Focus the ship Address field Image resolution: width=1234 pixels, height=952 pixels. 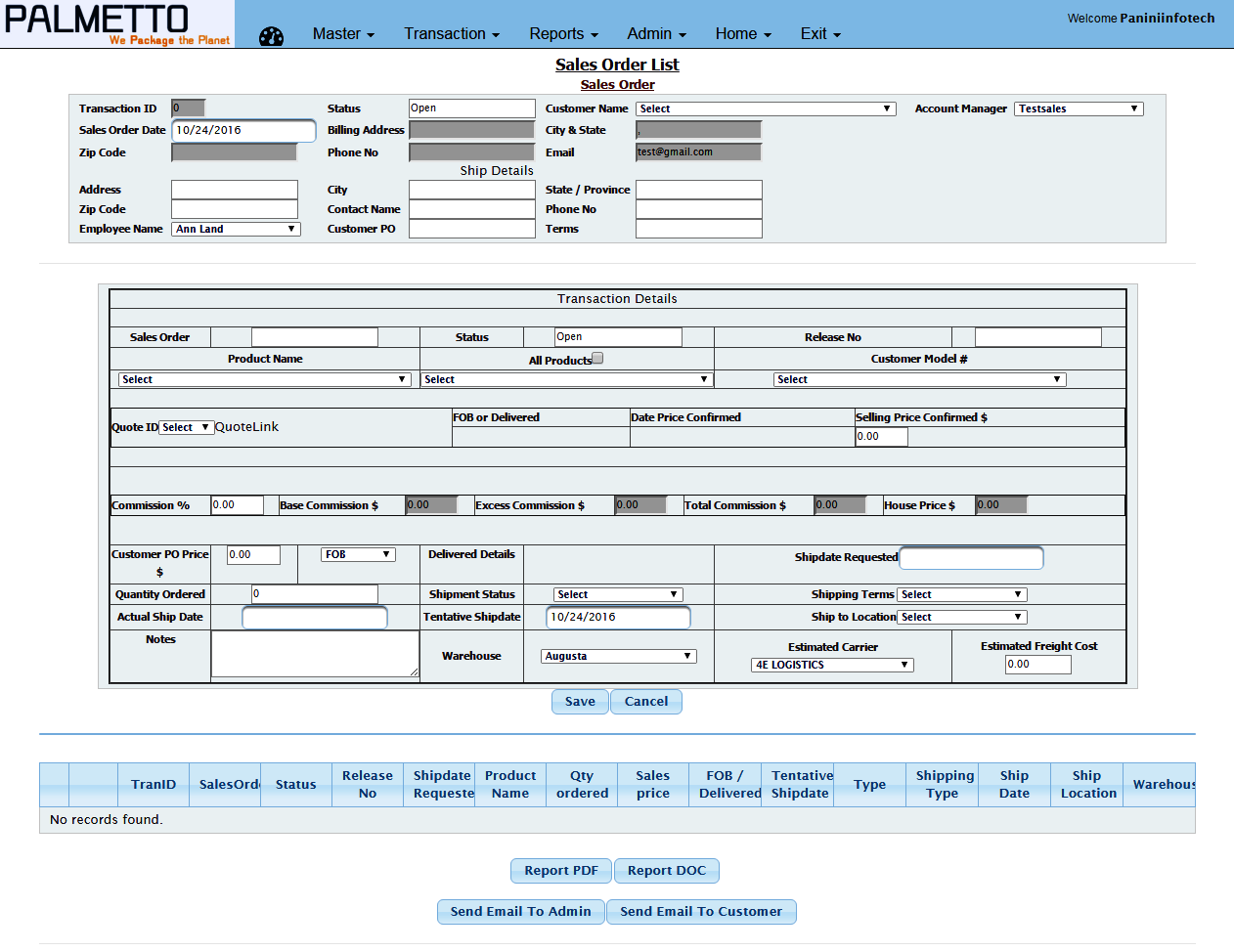click(235, 190)
